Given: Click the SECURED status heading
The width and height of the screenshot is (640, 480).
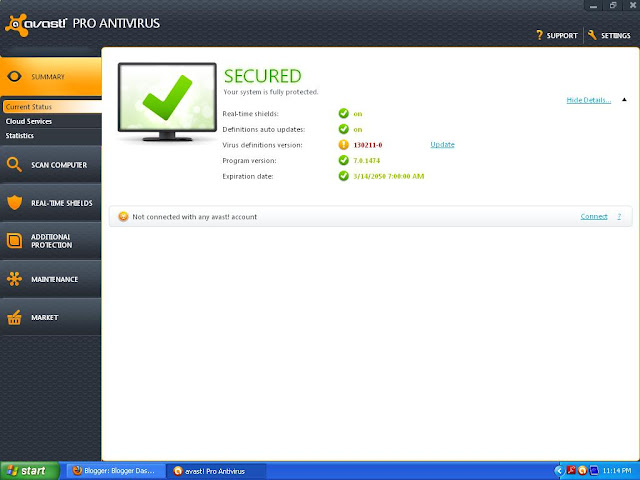Looking at the screenshot, I should (262, 76).
